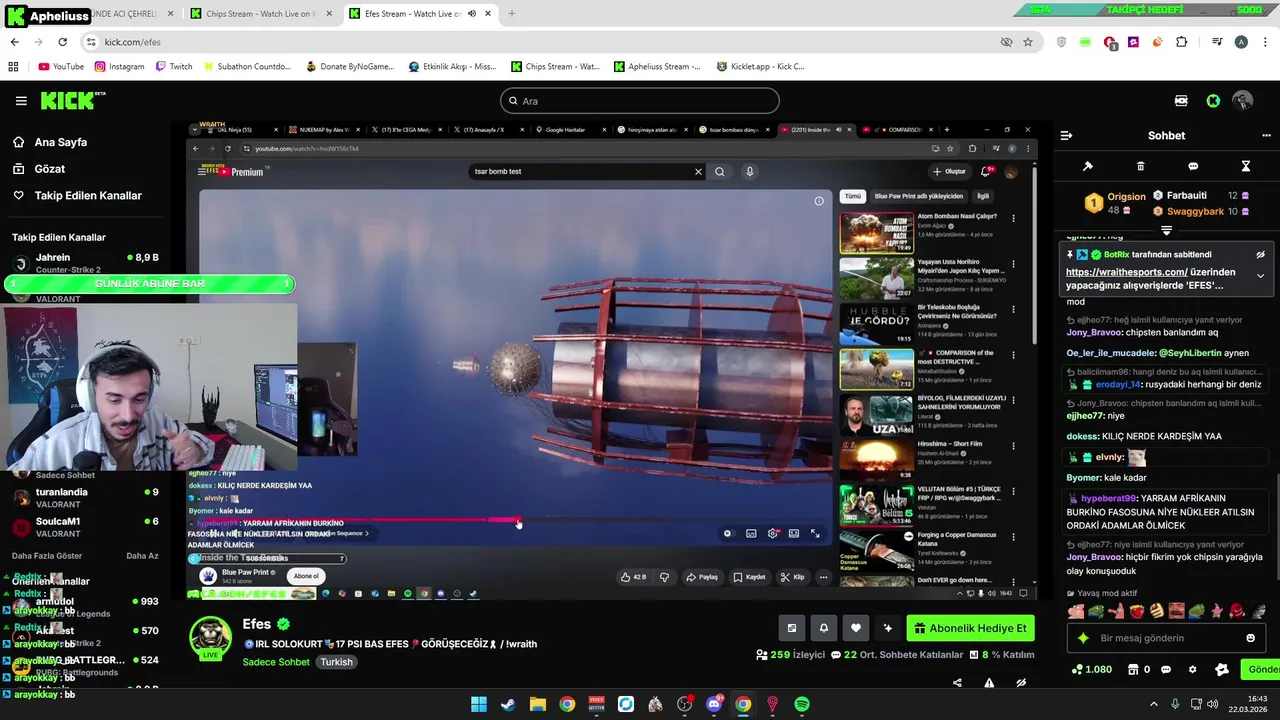This screenshot has height=720, width=1280.
Task: Share the stream via share icon
Action: tap(957, 683)
